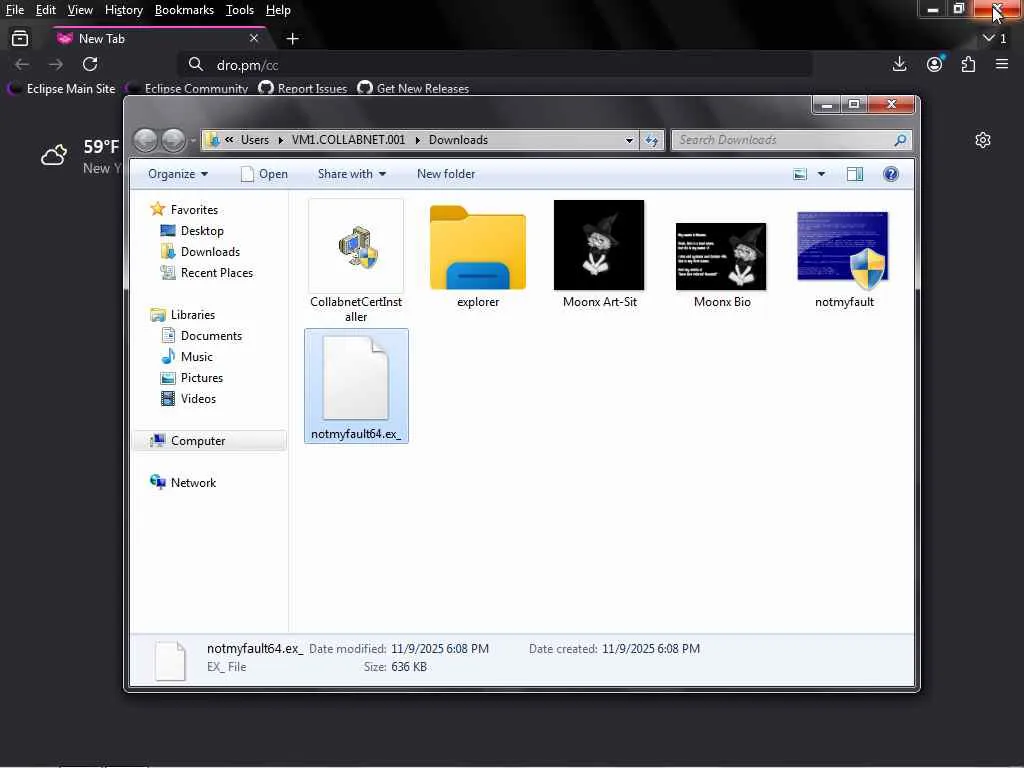Click the browser URL bar
1024x768 pixels.
pos(495,65)
